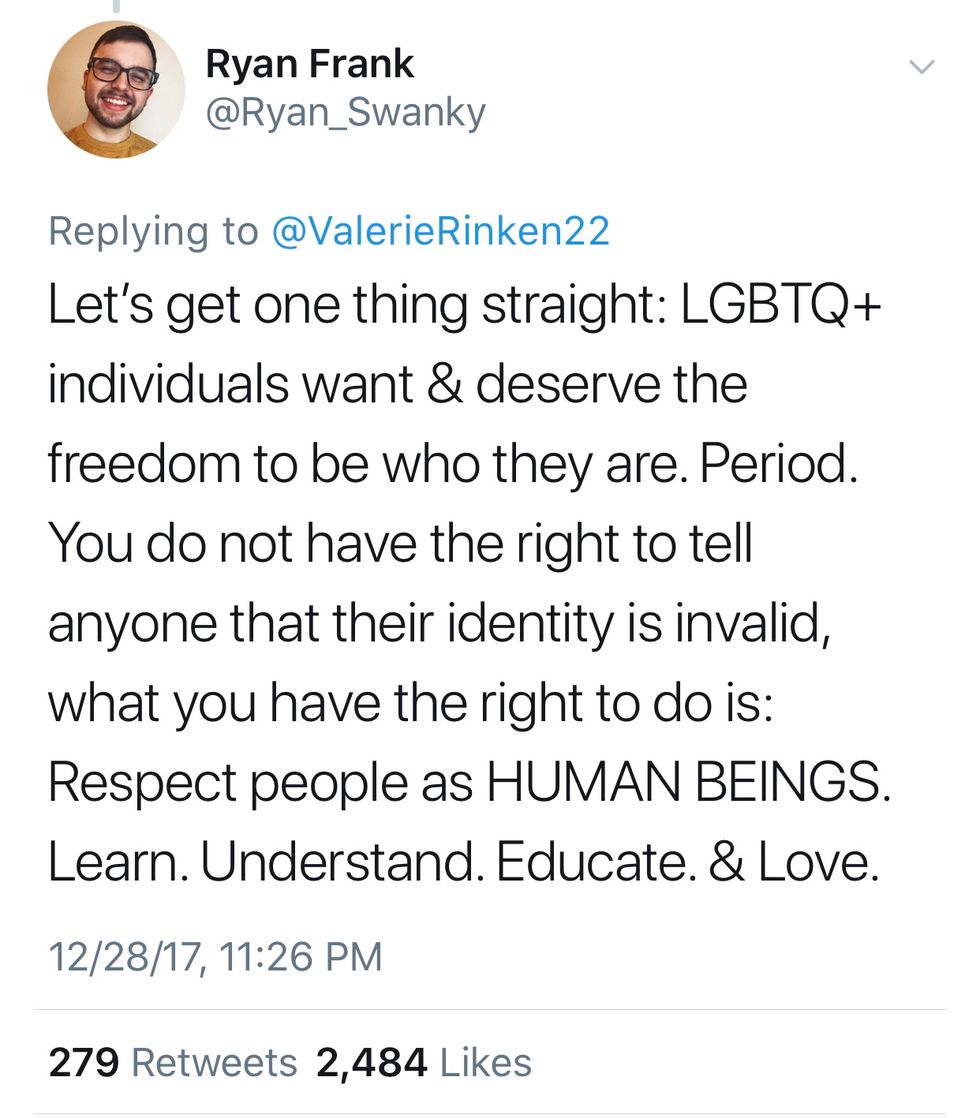Click the Ryan Frank display name

coord(309,64)
